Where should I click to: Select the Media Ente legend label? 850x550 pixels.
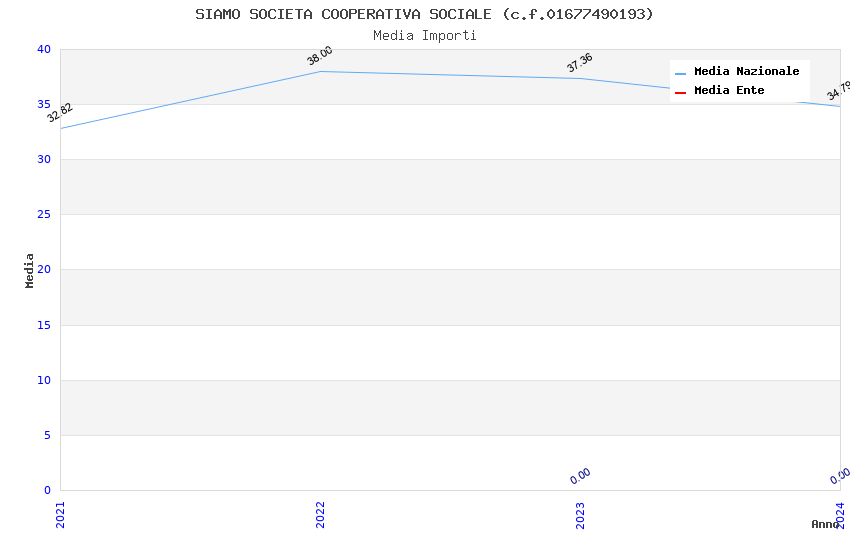pos(729,91)
